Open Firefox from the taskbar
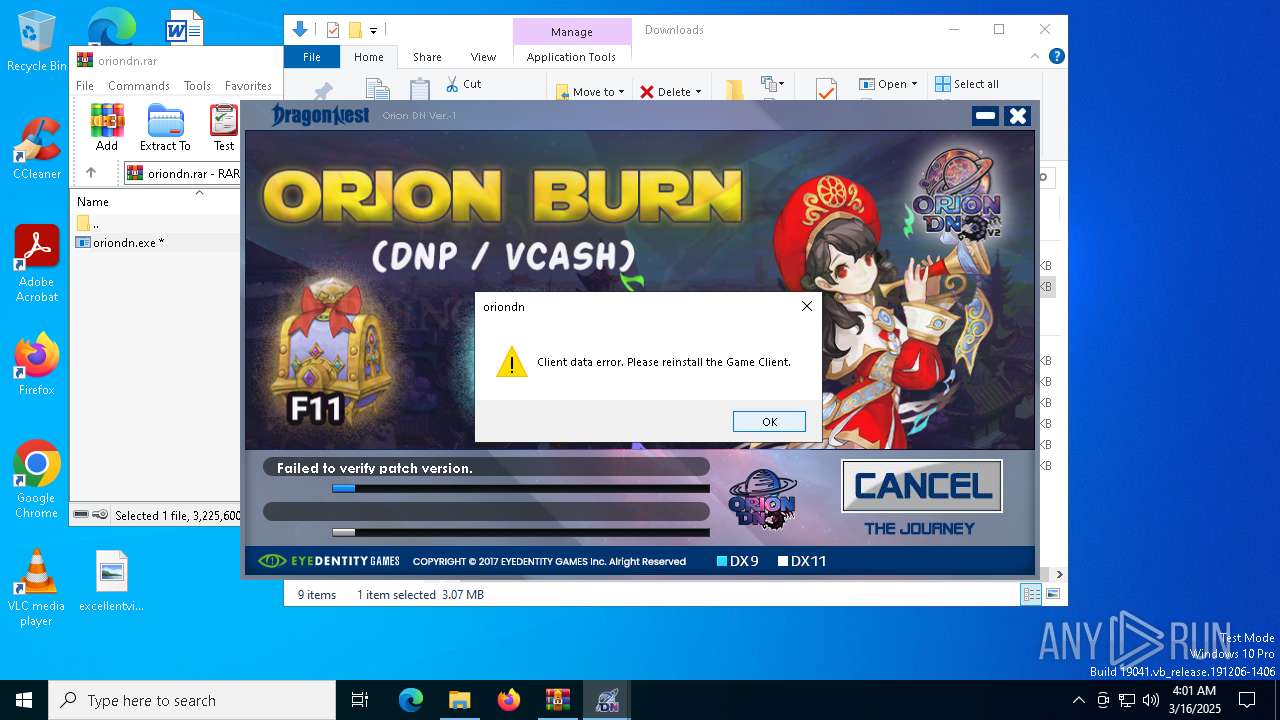This screenshot has height=720, width=1280. pyautogui.click(x=509, y=700)
